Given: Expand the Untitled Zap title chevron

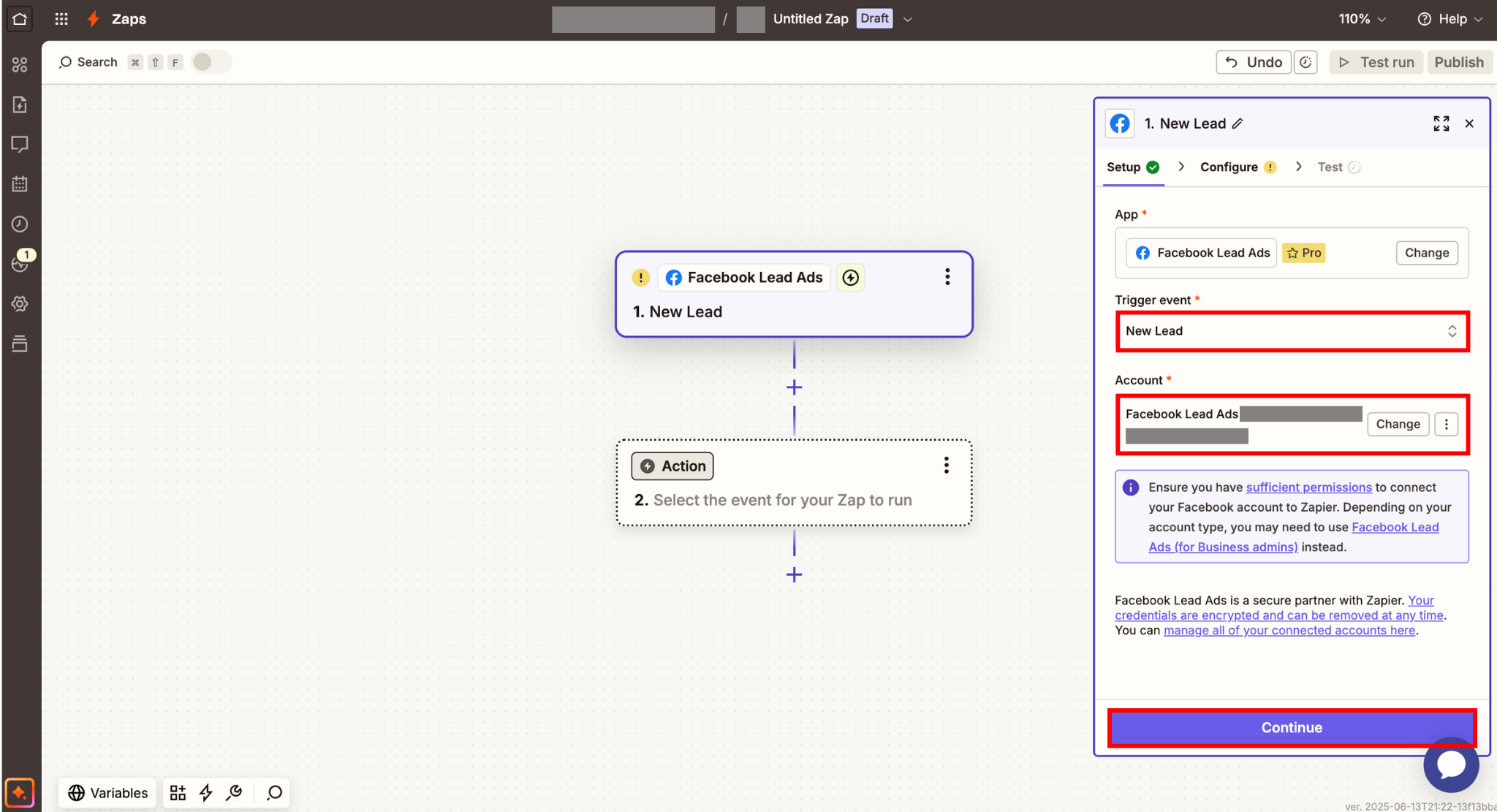Looking at the screenshot, I should (908, 20).
